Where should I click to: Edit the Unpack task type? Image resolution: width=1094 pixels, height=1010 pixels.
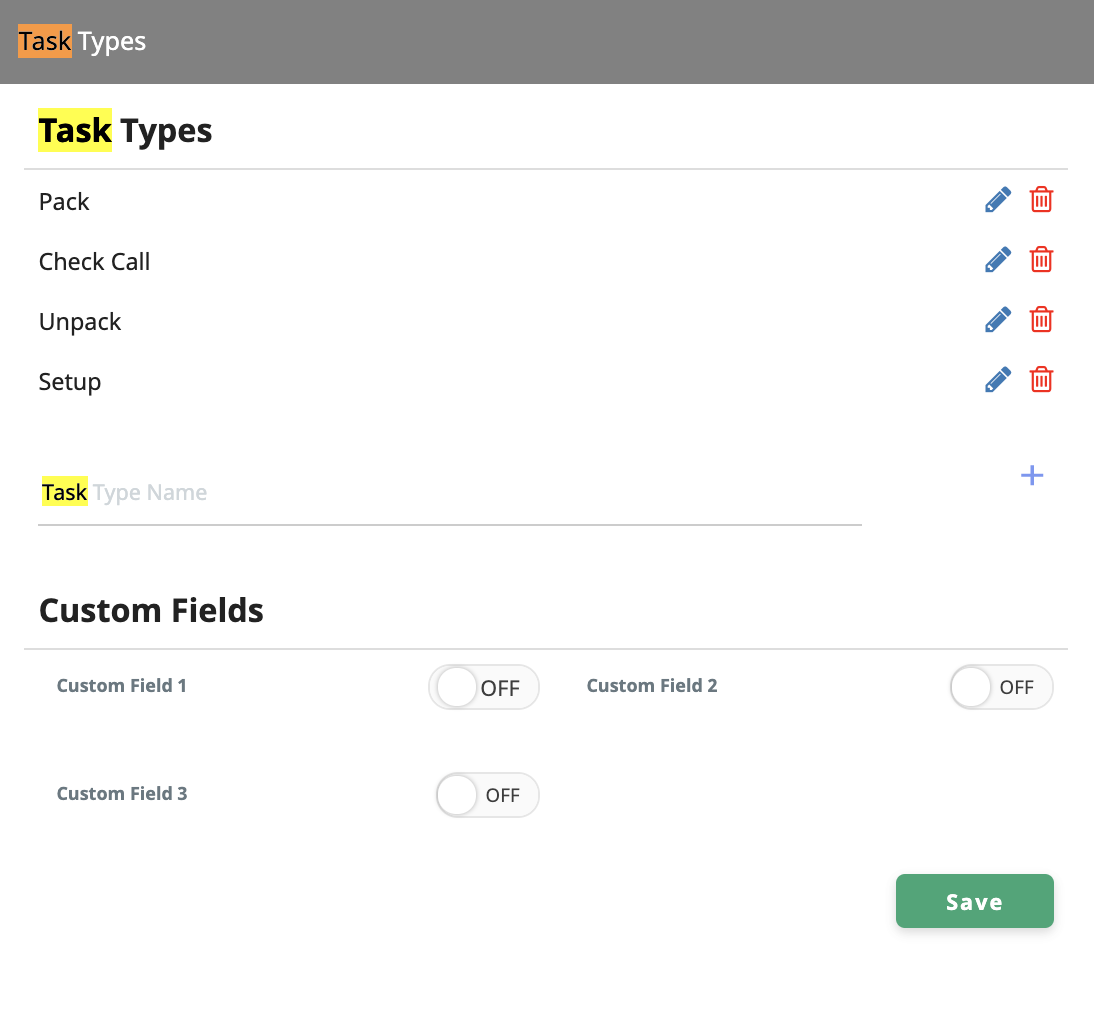coord(998,320)
